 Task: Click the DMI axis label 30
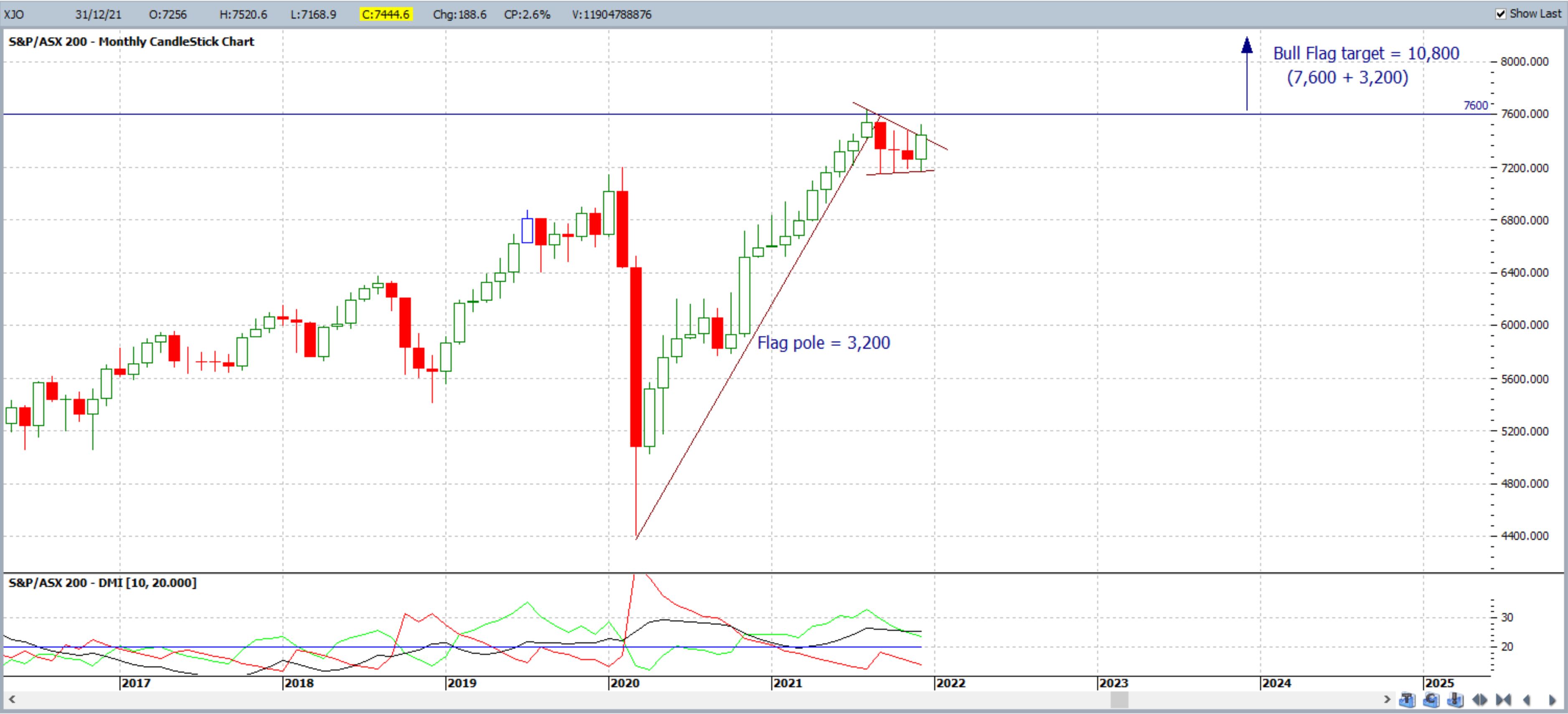pos(1507,618)
